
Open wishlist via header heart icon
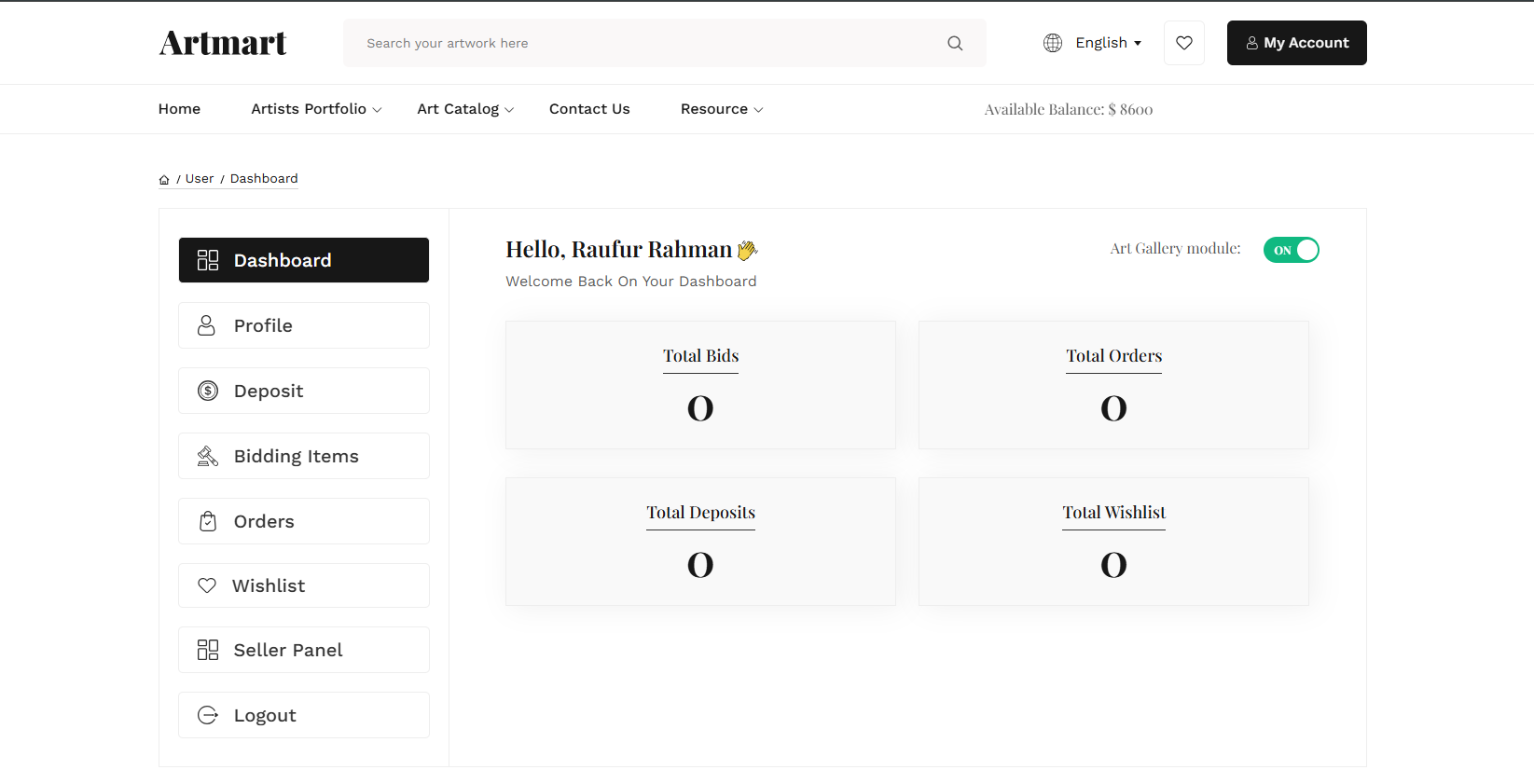coord(1183,43)
